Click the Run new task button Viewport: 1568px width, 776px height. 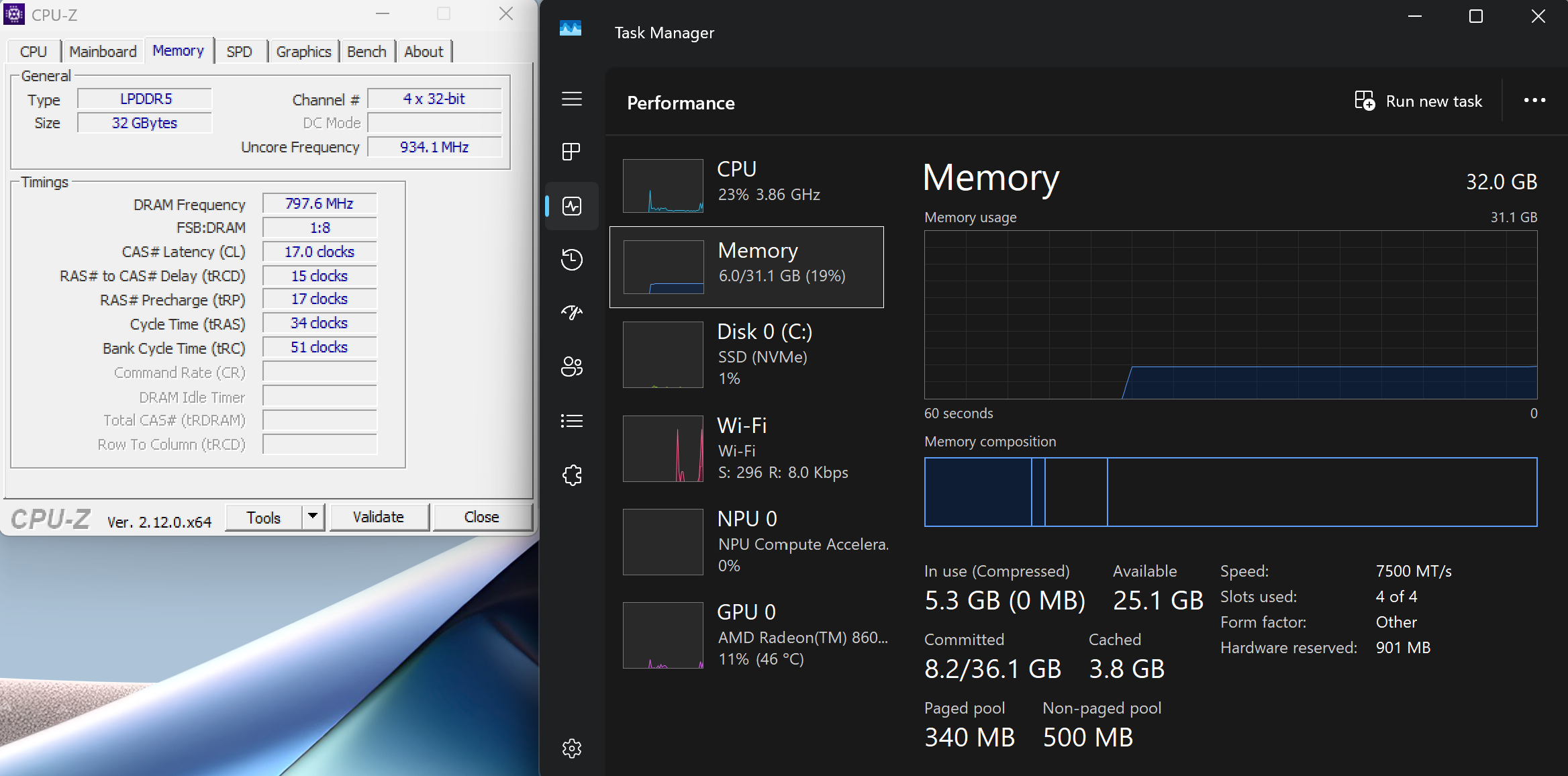1418,101
